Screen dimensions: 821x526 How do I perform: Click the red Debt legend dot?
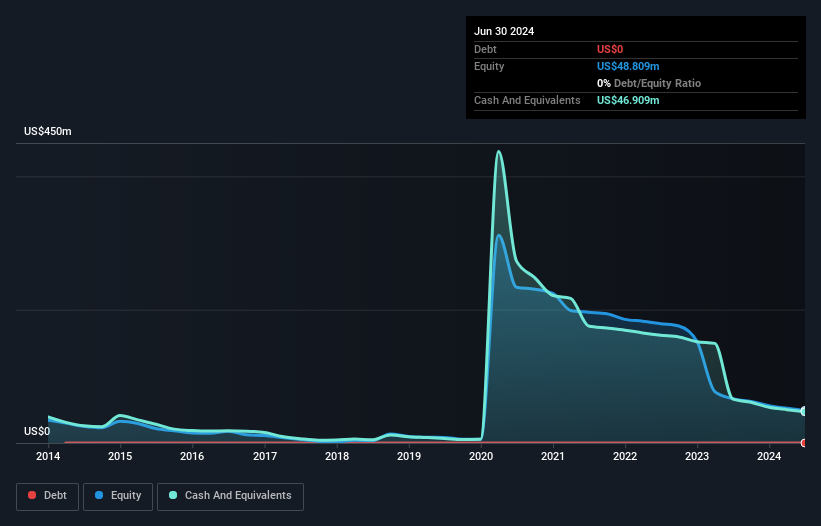[32, 495]
